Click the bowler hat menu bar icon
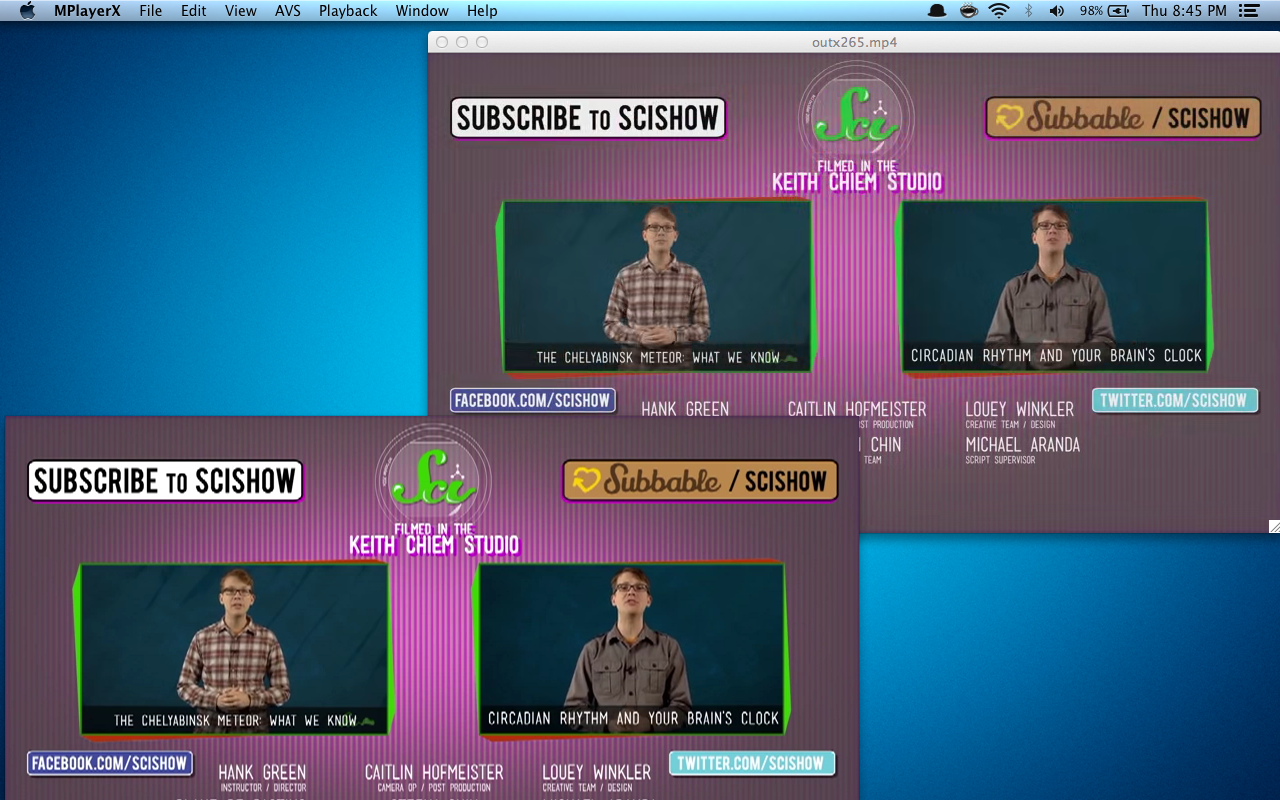 (x=937, y=11)
